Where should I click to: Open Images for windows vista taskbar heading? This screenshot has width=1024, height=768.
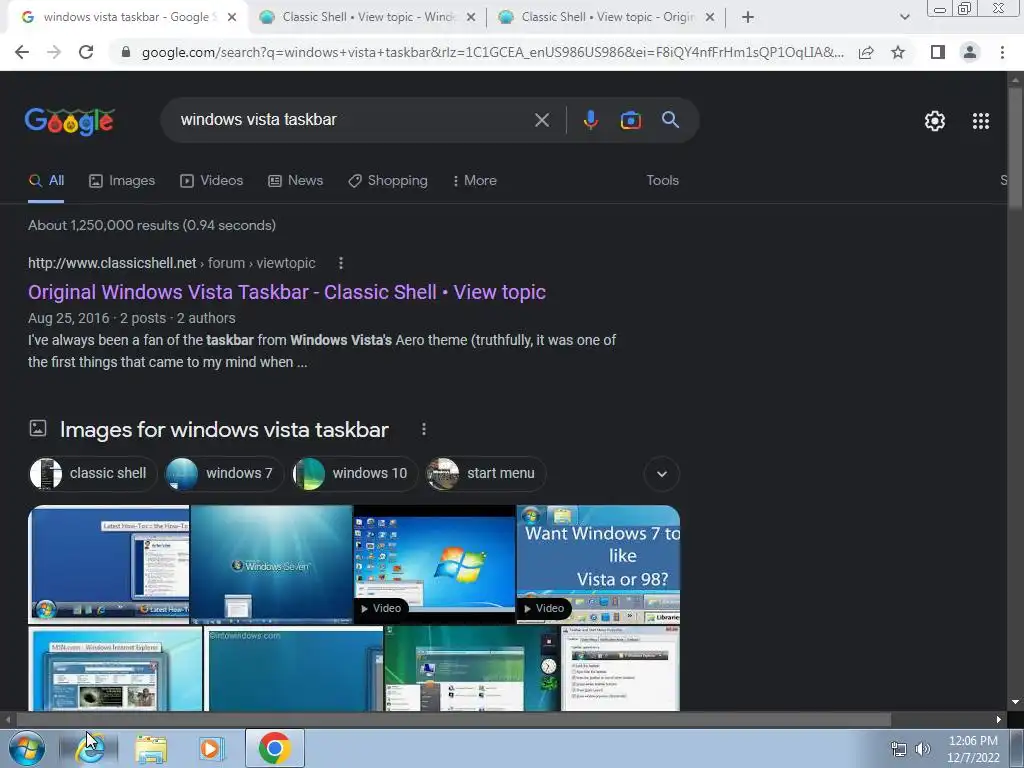(224, 430)
